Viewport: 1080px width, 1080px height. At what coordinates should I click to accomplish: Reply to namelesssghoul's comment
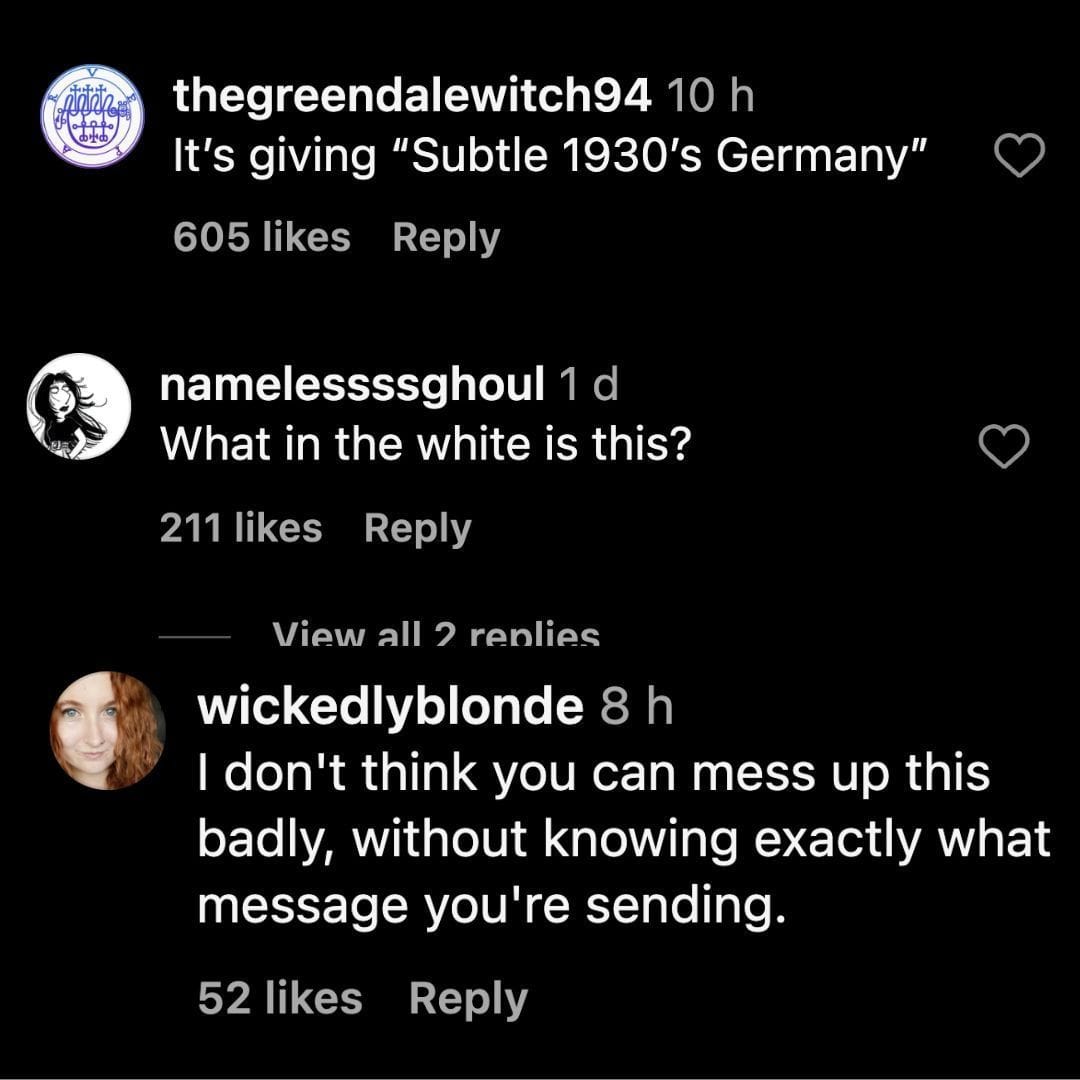(x=417, y=528)
